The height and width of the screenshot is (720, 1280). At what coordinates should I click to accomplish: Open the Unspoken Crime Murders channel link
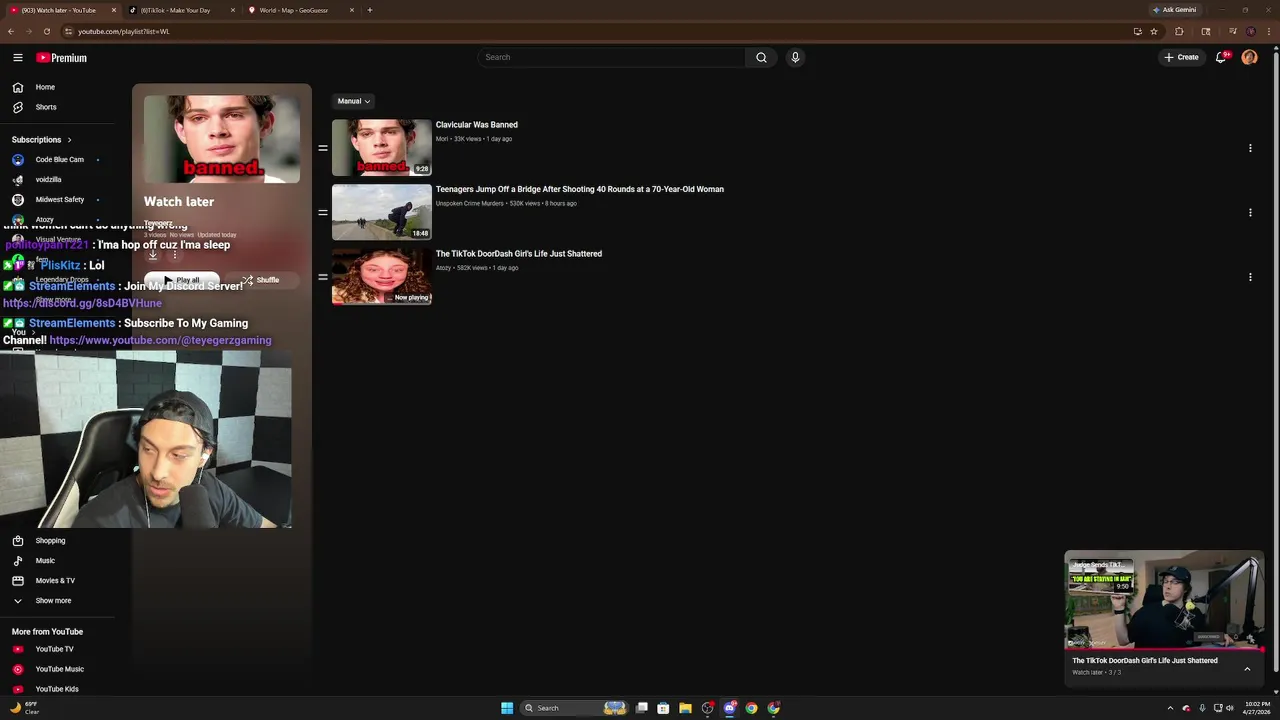(470, 204)
